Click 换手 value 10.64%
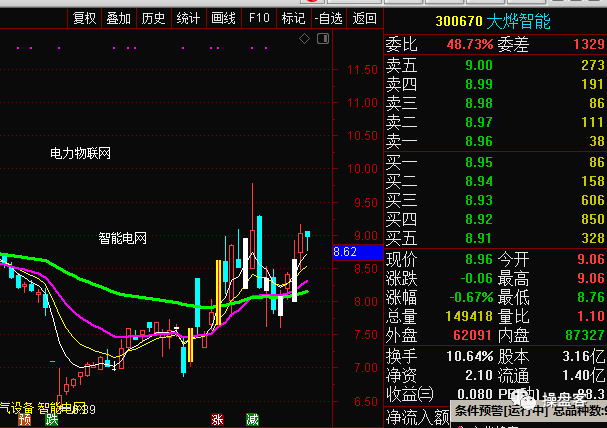This screenshot has height=428, width=607. click(x=470, y=356)
